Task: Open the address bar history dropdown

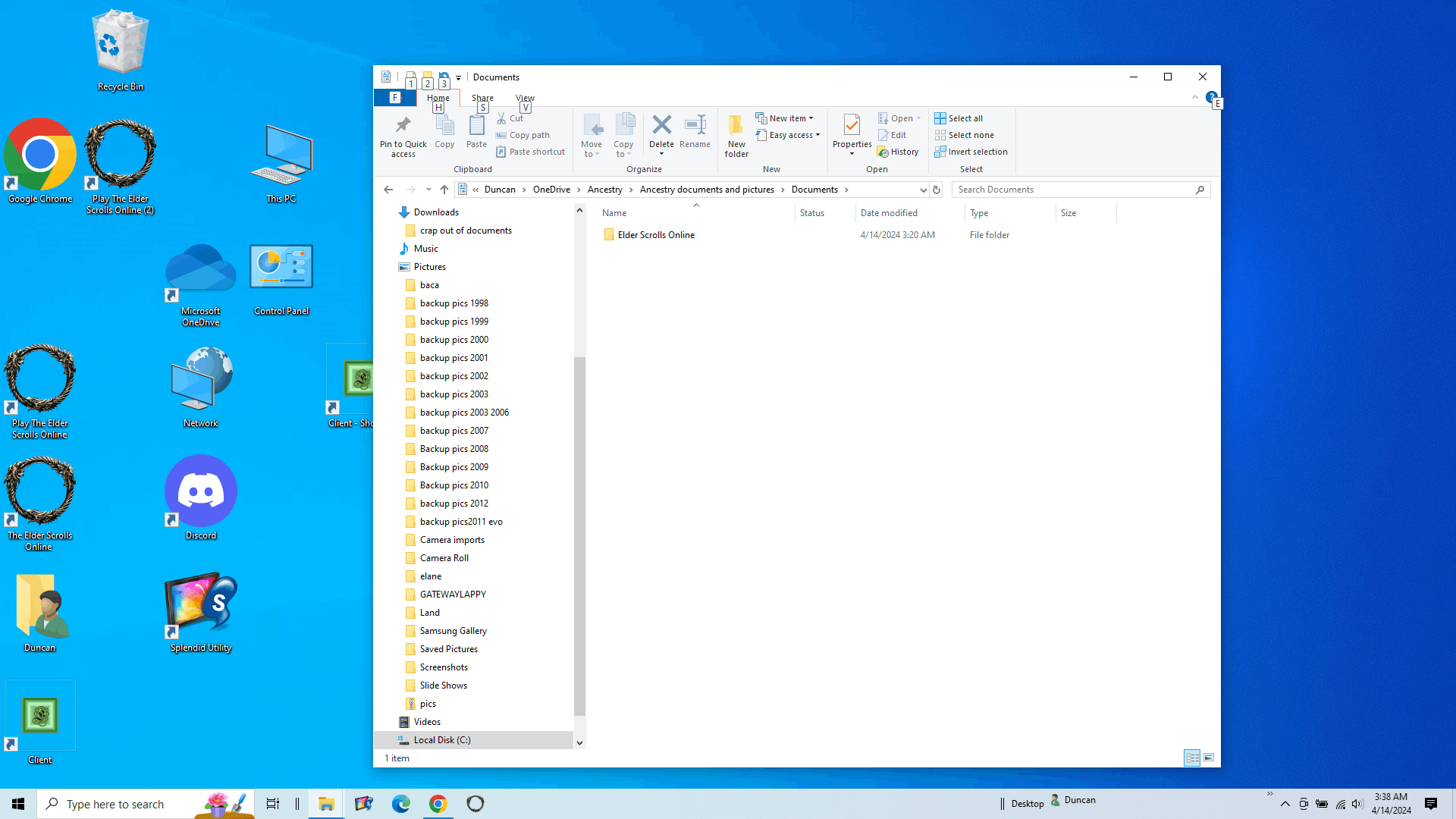Action: [923, 190]
